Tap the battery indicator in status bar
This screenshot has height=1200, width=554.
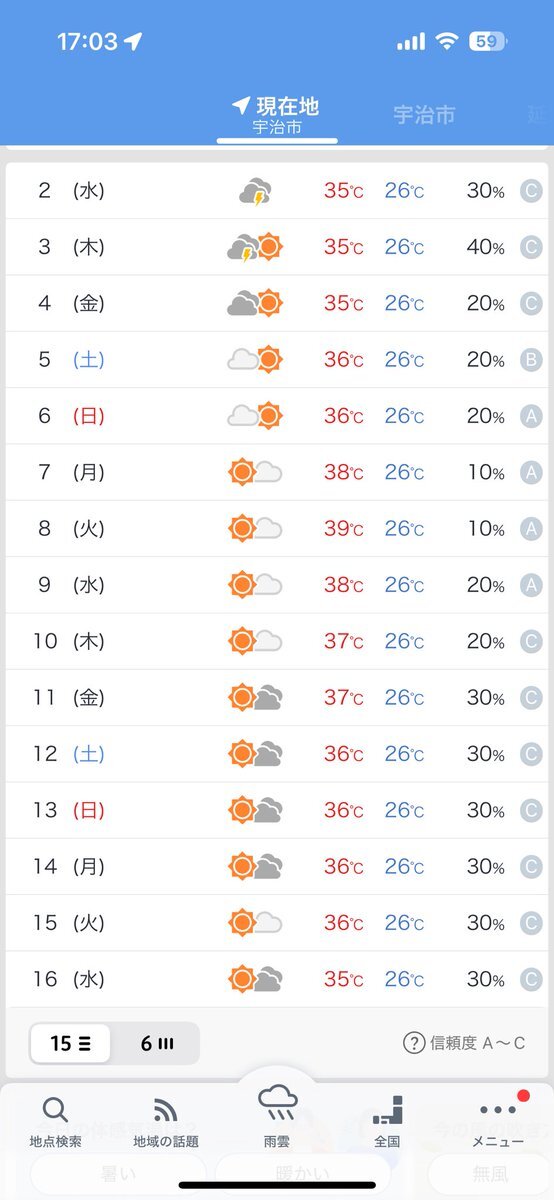488,41
